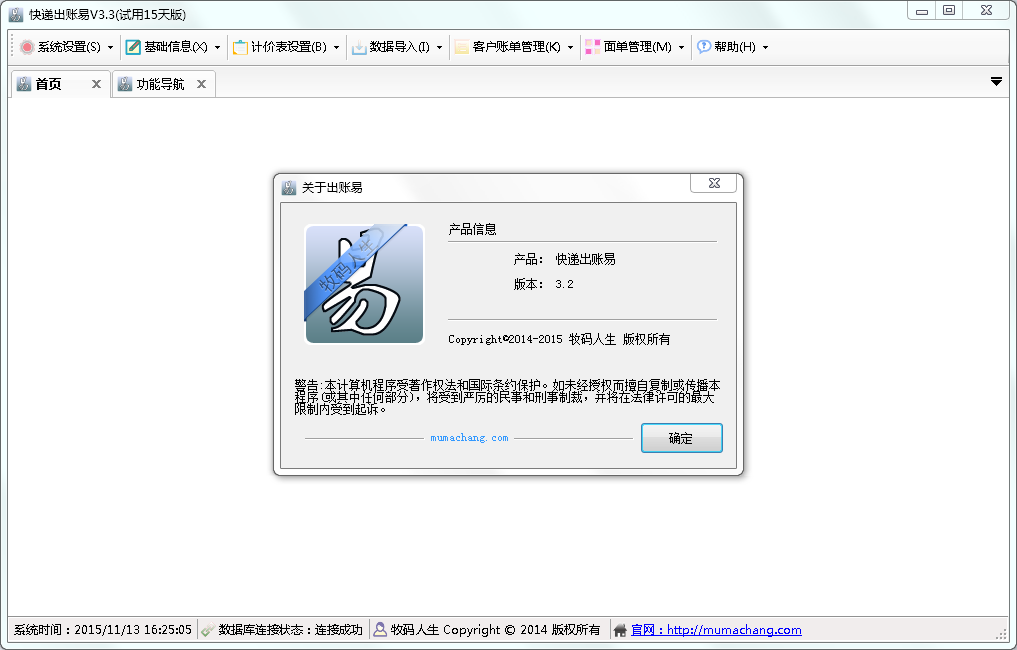Open the 官网 http://mumachang.com link
The height and width of the screenshot is (650, 1017).
[x=716, y=629]
